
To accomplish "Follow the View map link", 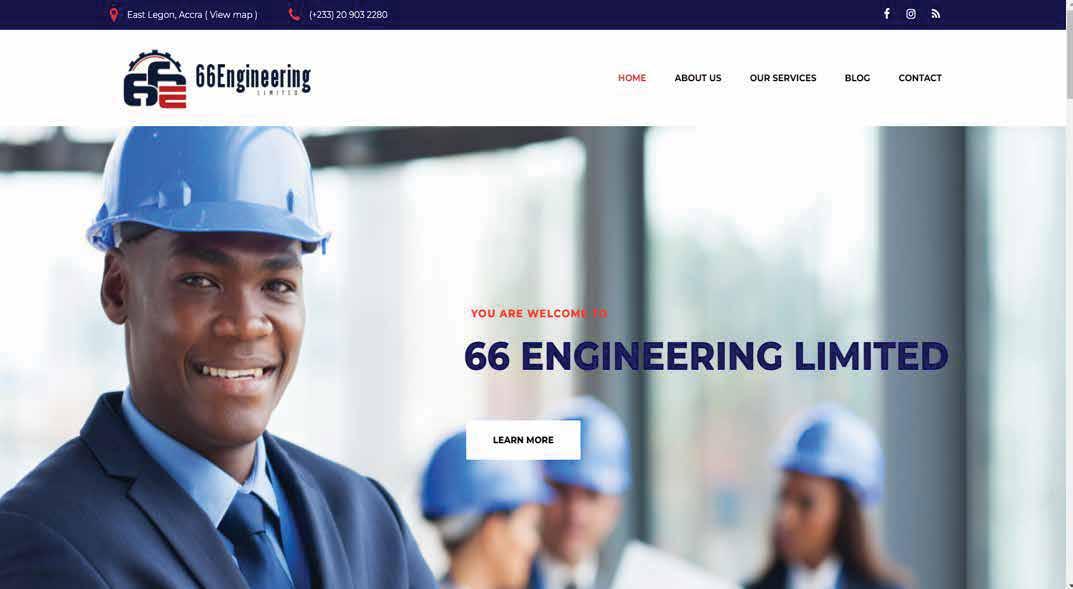I will click(233, 14).
